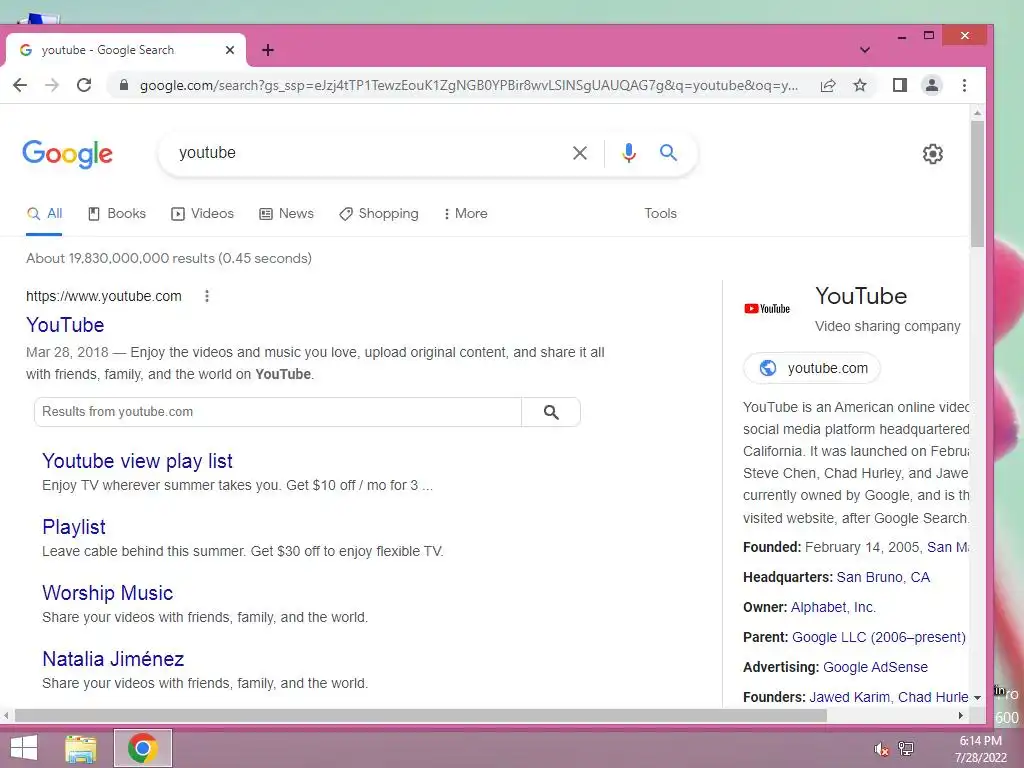Open Chrome side panel icon
1024x768 pixels.
[900, 85]
